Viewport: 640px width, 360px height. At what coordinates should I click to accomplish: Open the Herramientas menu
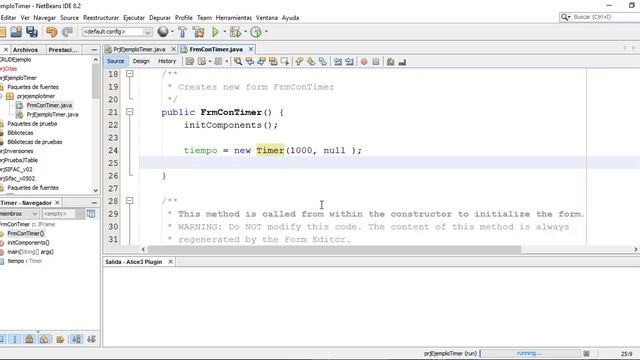[233, 18]
